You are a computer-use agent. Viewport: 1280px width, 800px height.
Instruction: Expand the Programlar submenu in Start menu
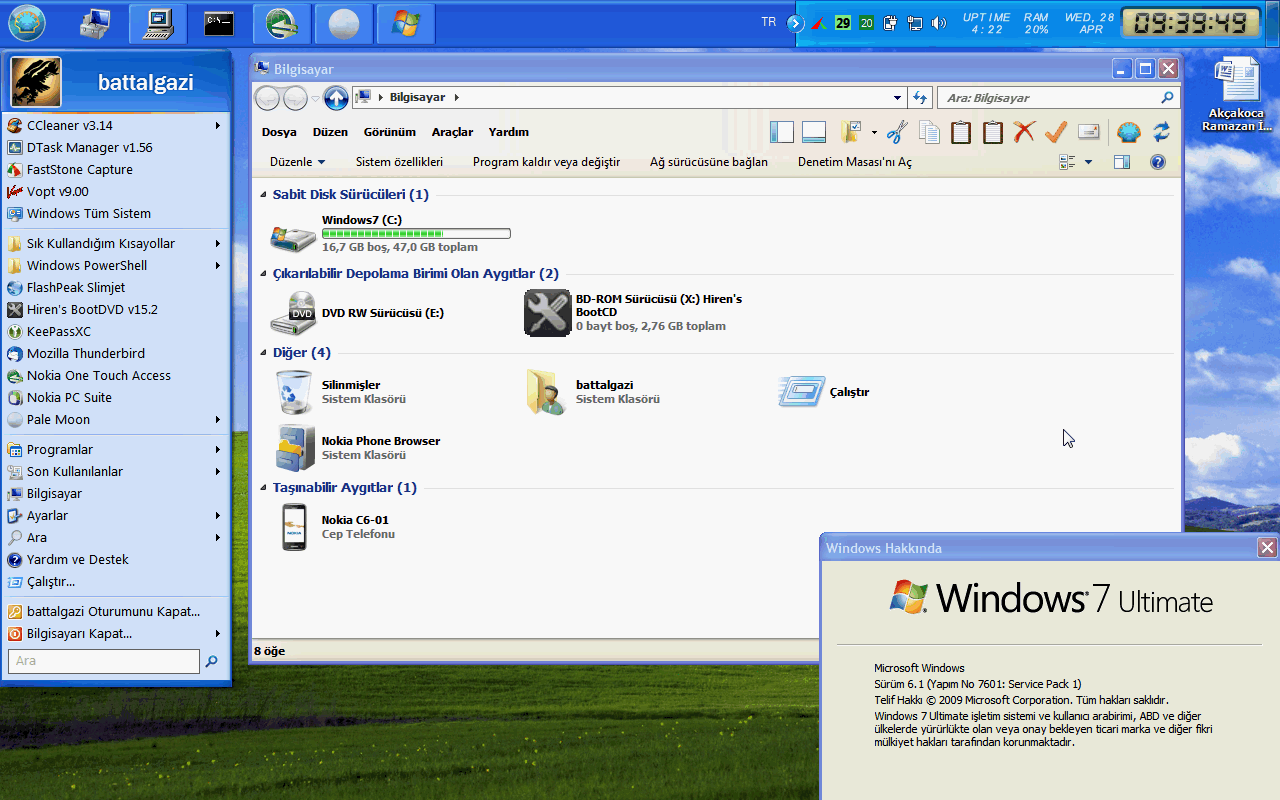point(217,450)
